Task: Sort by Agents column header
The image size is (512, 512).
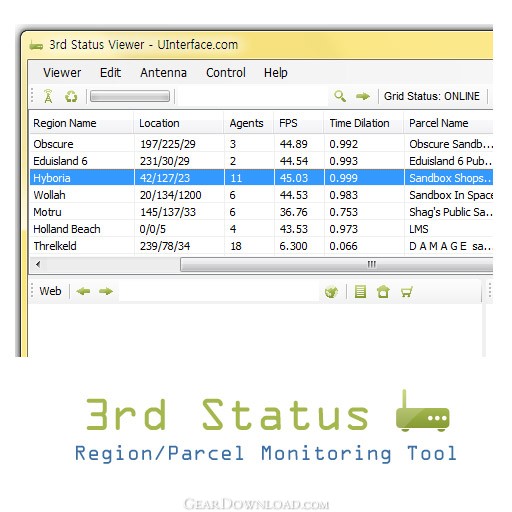Action: point(249,123)
